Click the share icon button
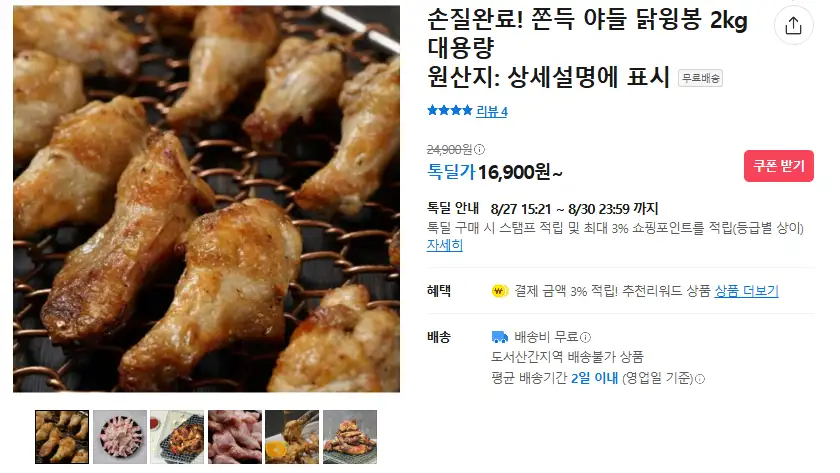This screenshot has width=840, height=473. coord(793,25)
